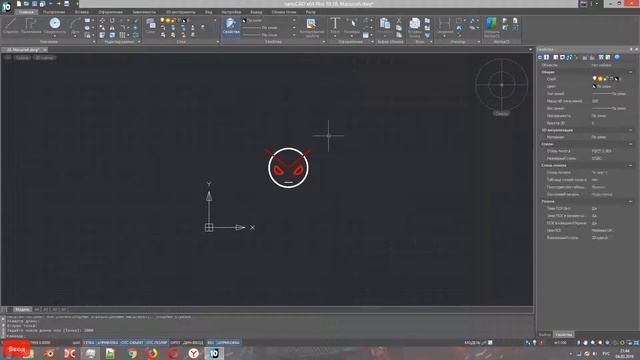The height and width of the screenshot is (360, 640).
Task: Switch to the Оформление ribbon tab
Action: (111, 12)
